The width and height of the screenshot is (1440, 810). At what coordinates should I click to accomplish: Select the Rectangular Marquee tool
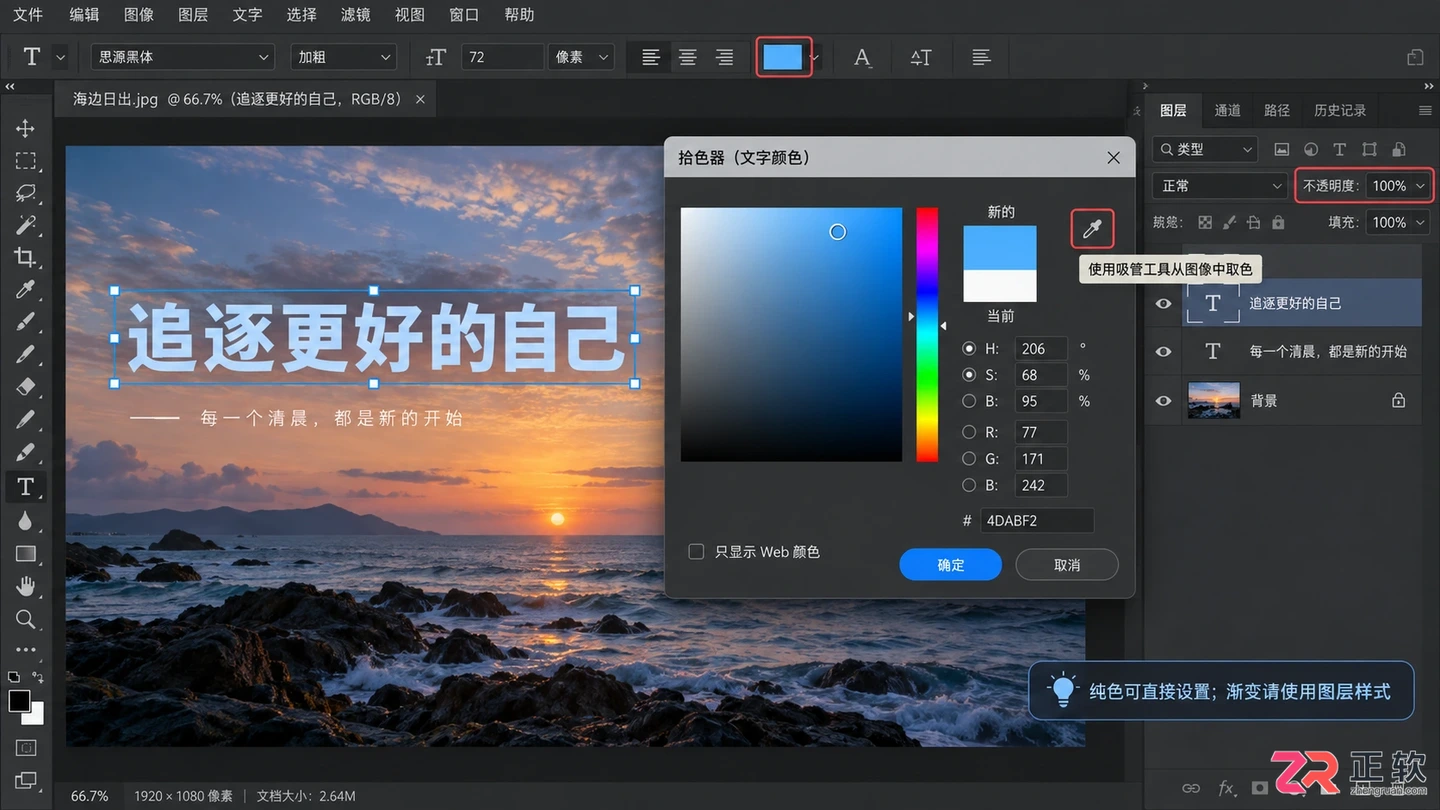[26, 161]
